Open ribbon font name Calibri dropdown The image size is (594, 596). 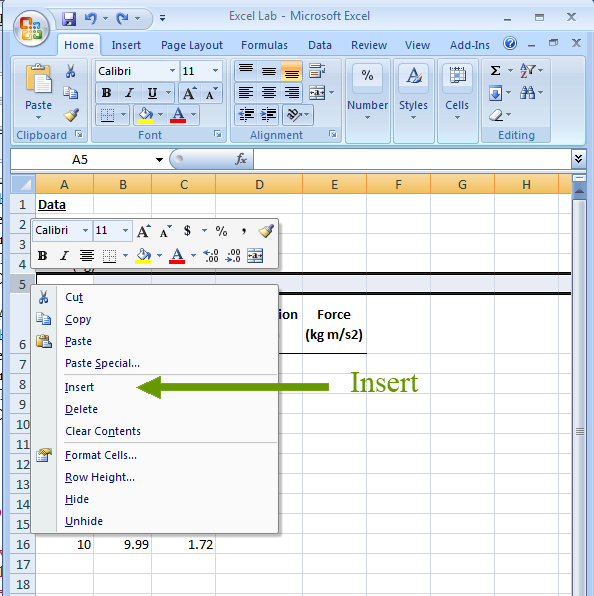pos(172,71)
